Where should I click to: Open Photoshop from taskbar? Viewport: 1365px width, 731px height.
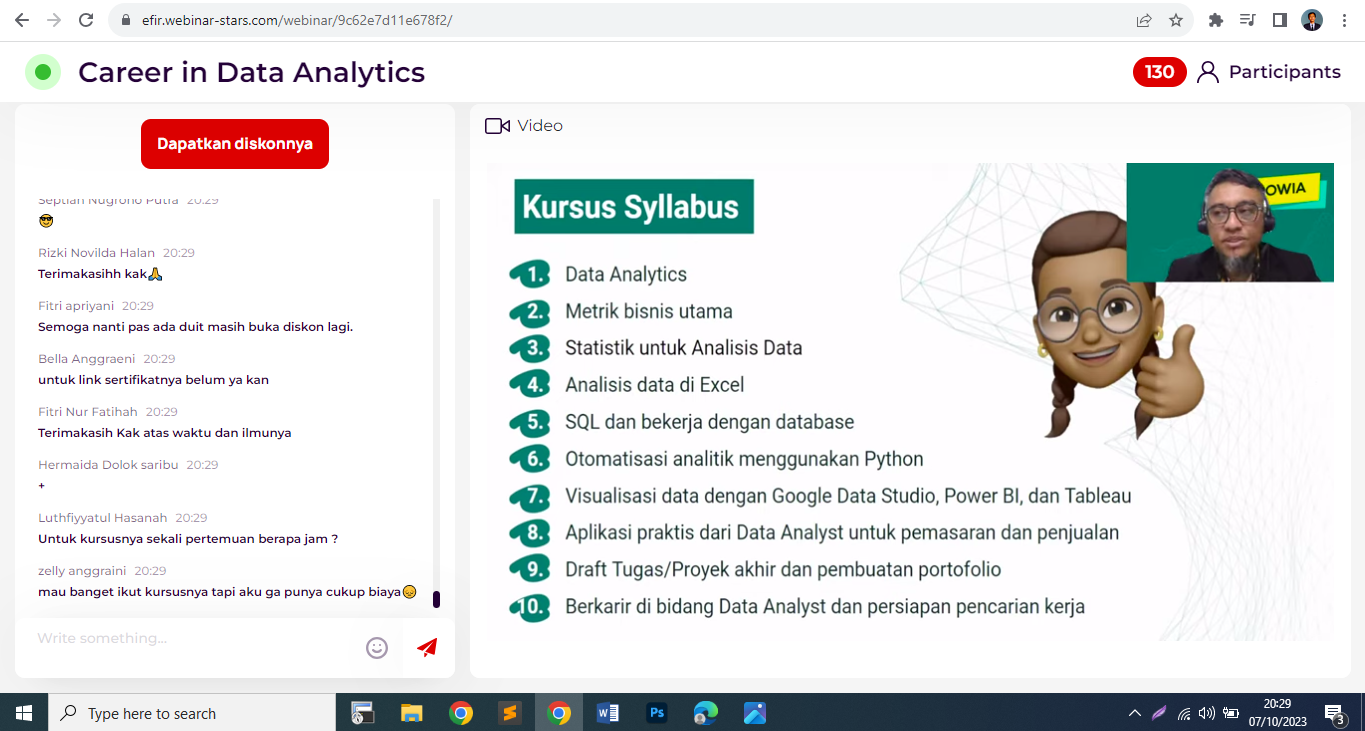[x=657, y=713]
